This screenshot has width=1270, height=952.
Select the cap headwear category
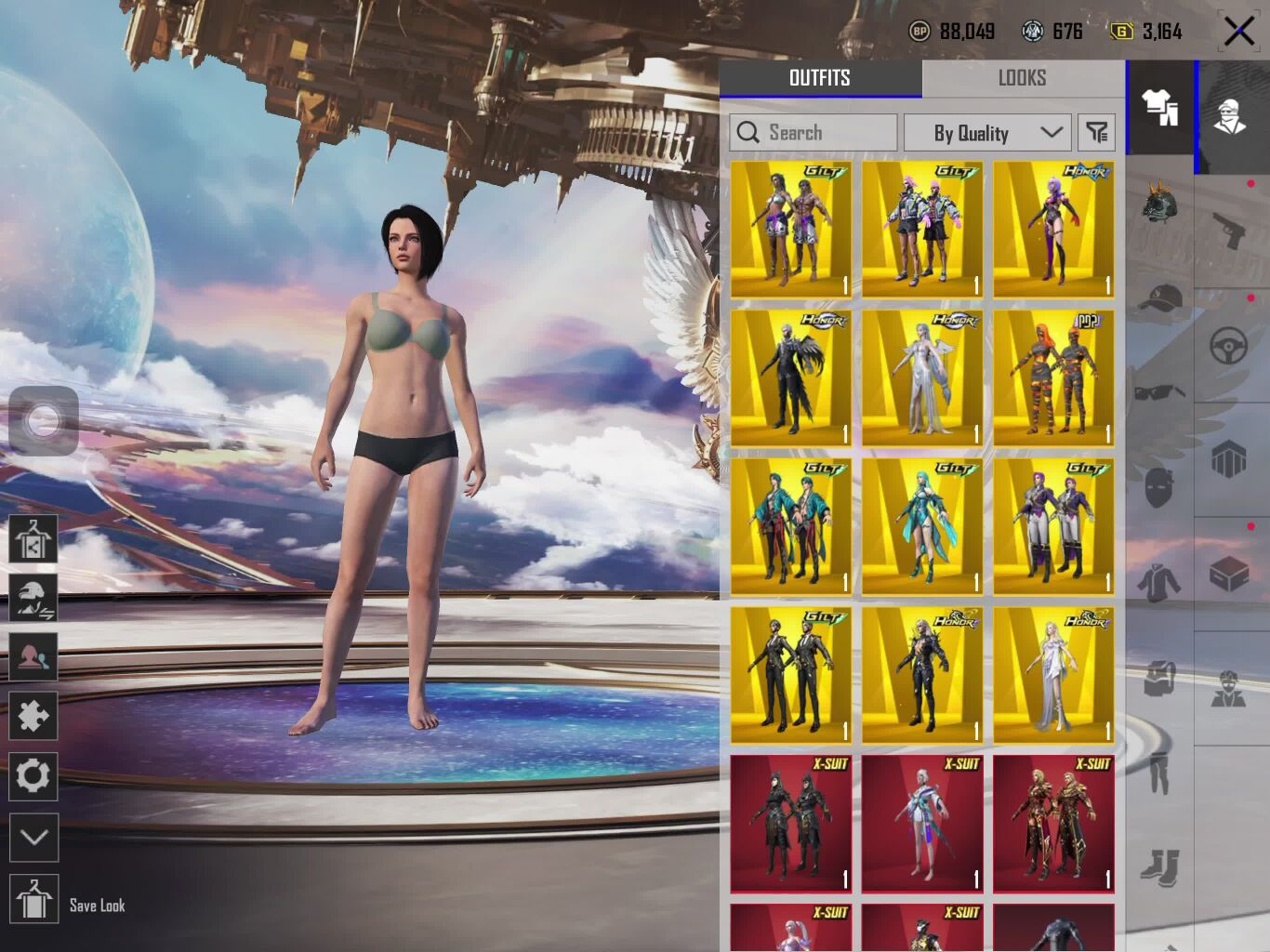[x=1159, y=298]
